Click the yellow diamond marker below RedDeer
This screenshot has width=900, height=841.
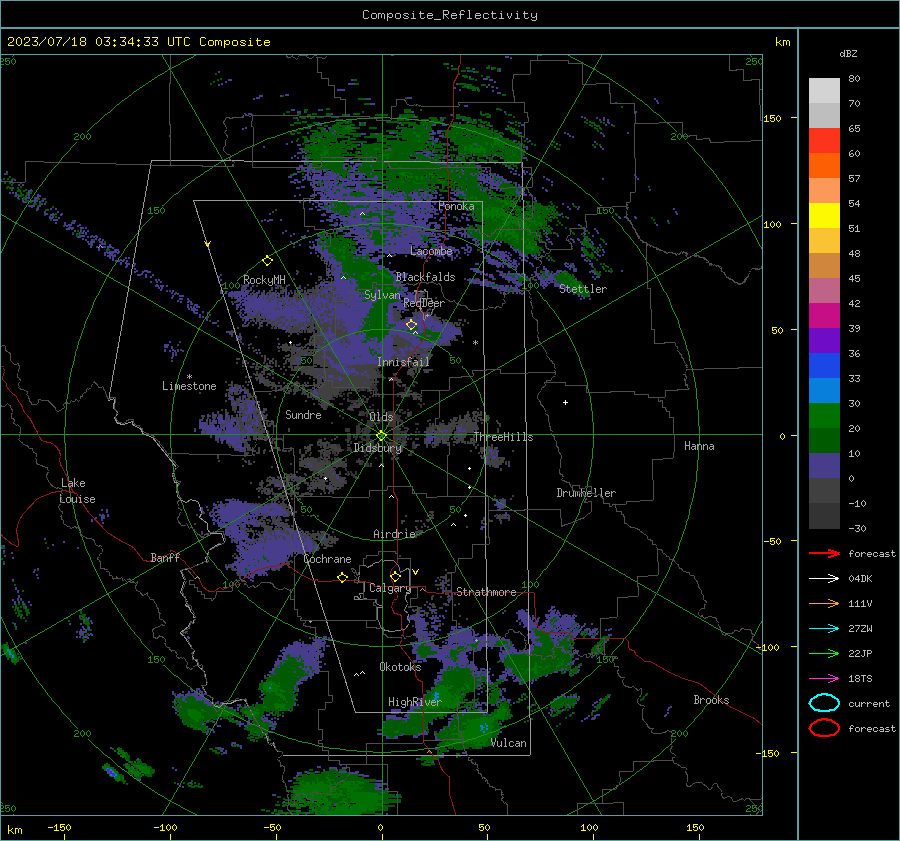412,325
